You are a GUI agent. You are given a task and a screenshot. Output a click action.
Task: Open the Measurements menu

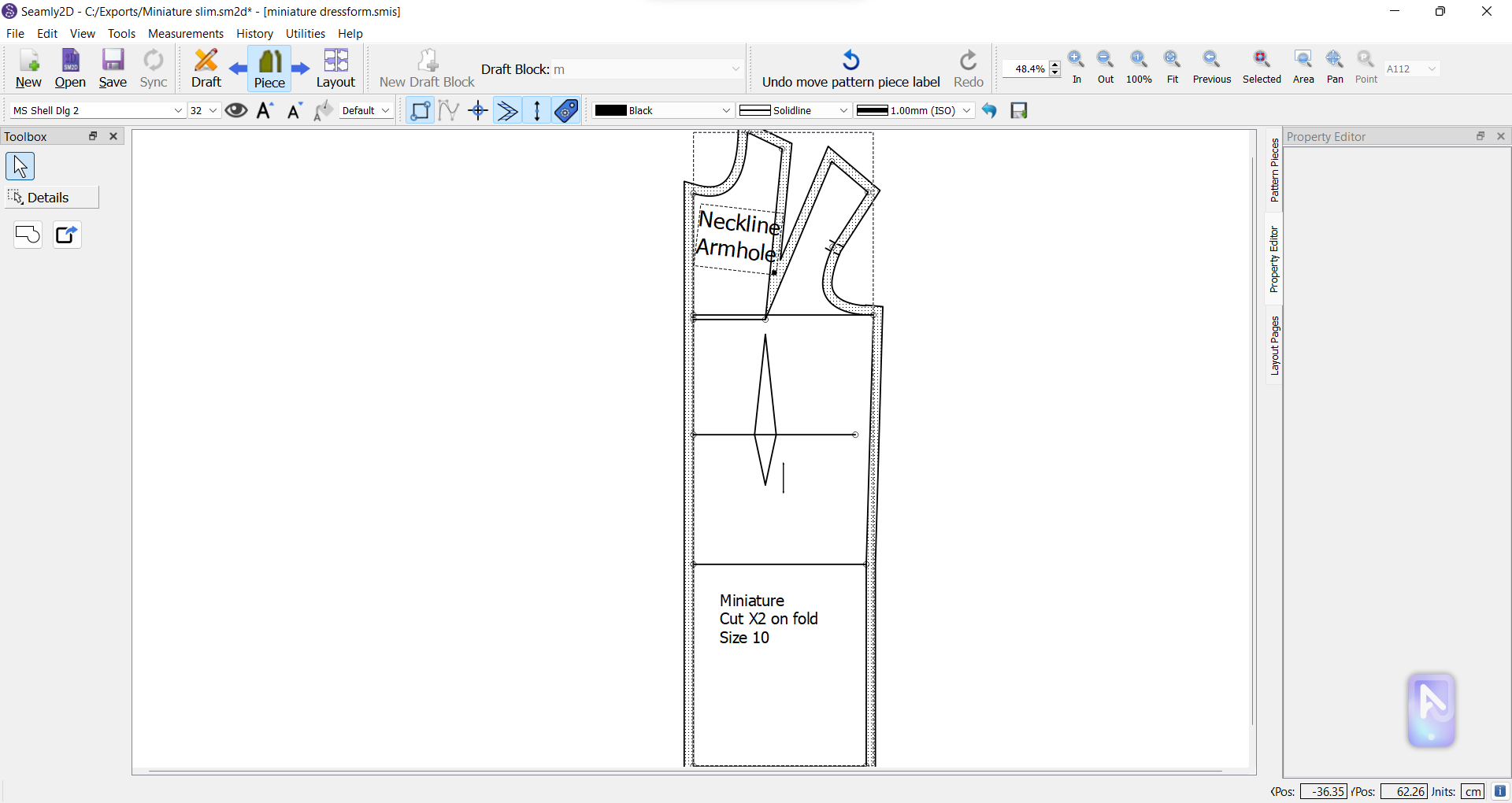tap(186, 34)
